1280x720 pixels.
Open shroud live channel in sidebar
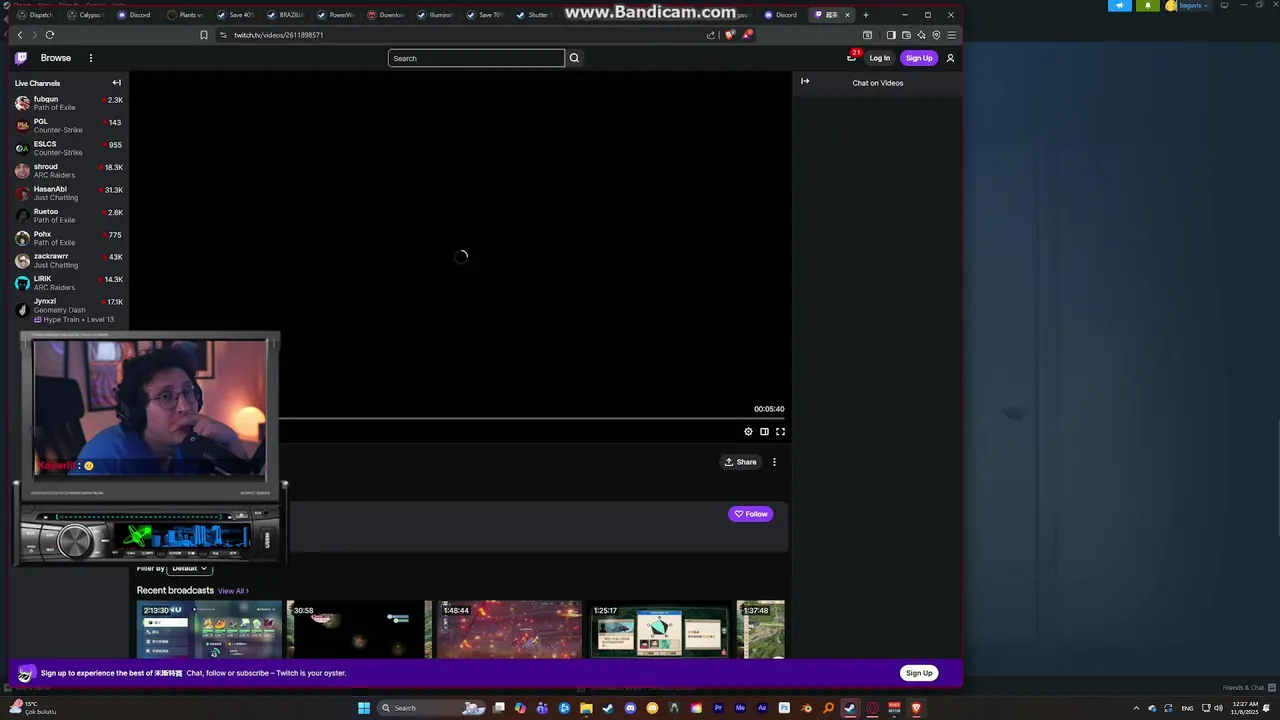point(69,171)
